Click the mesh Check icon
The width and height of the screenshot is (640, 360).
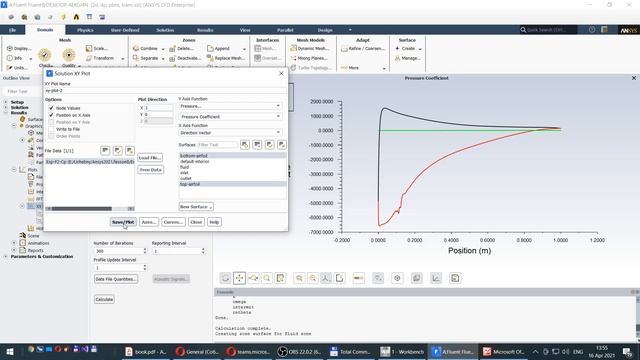44,55
